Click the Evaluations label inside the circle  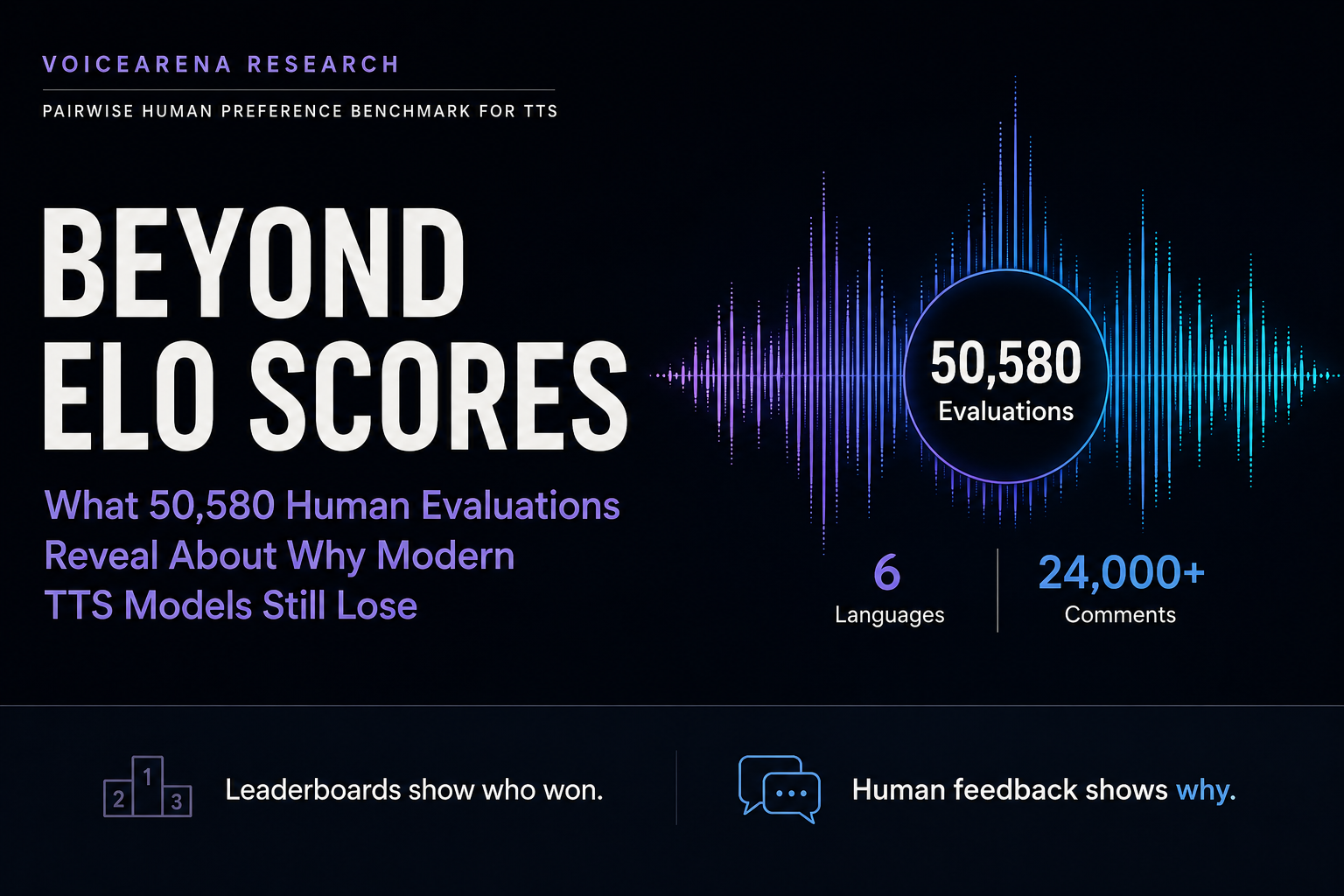1006,411
